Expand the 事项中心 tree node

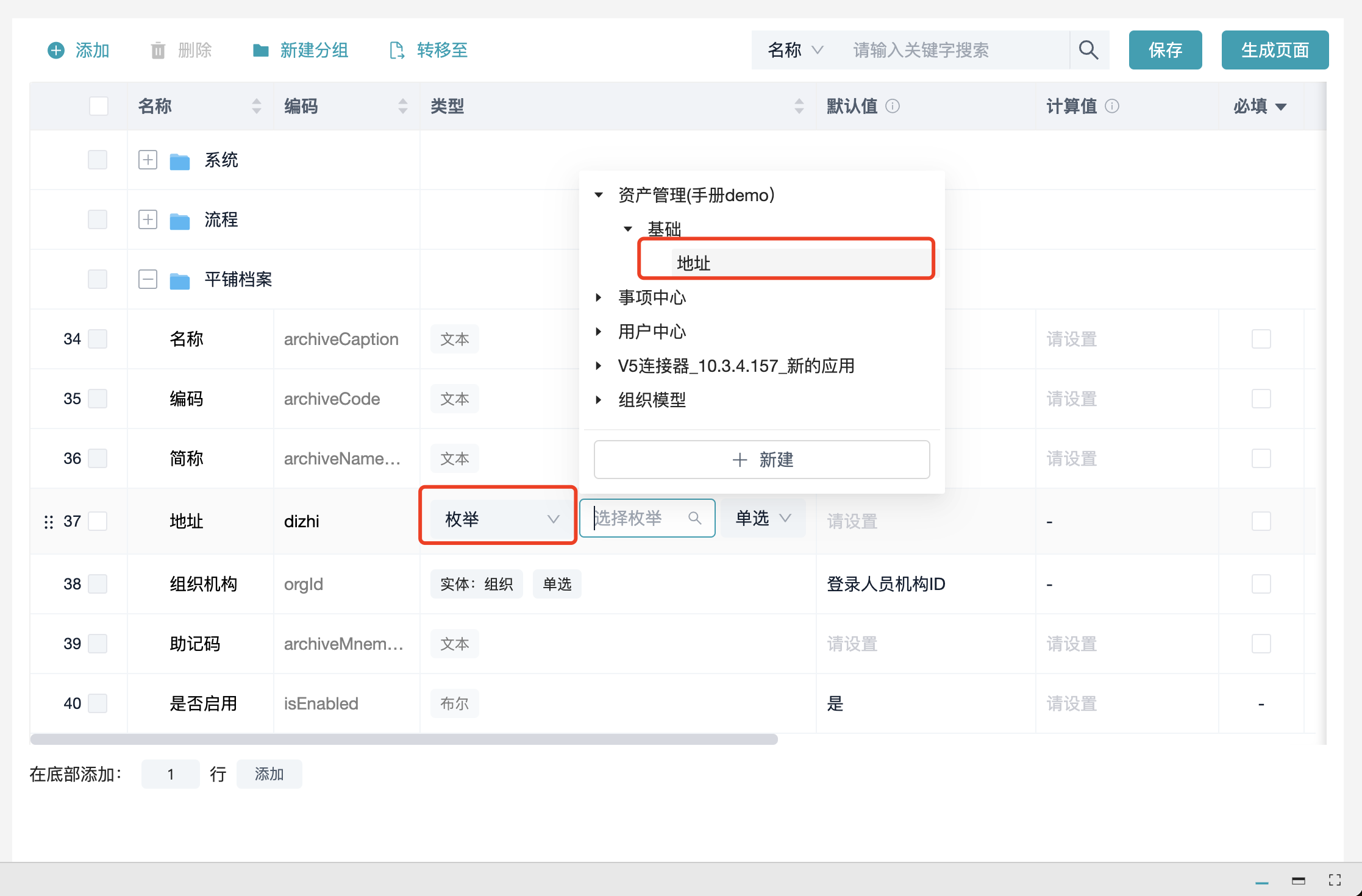click(x=599, y=297)
